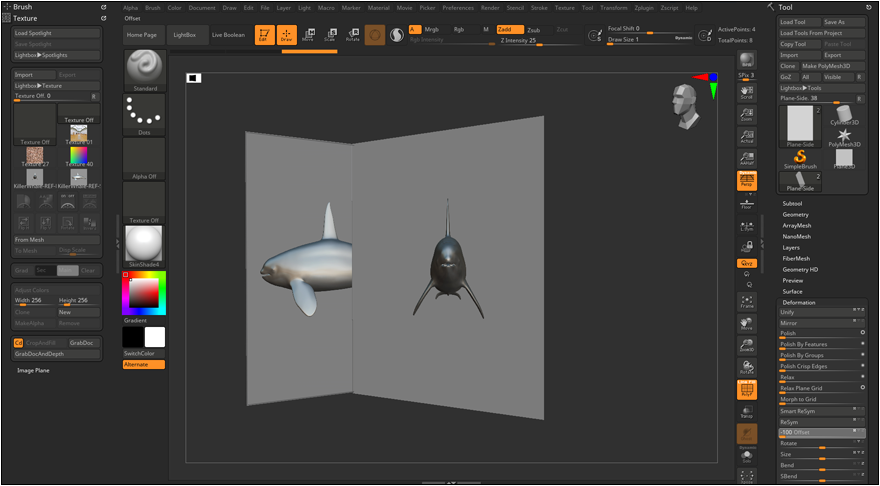Choose the Scale transform tool

point(330,35)
